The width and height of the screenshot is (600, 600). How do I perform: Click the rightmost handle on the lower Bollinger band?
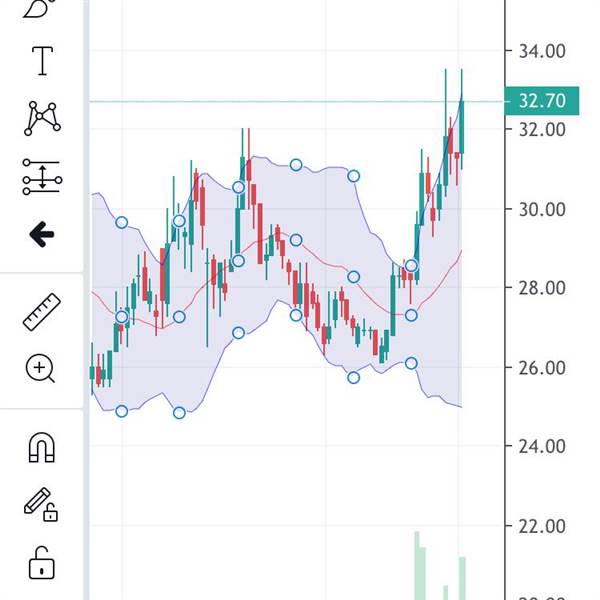(411, 363)
